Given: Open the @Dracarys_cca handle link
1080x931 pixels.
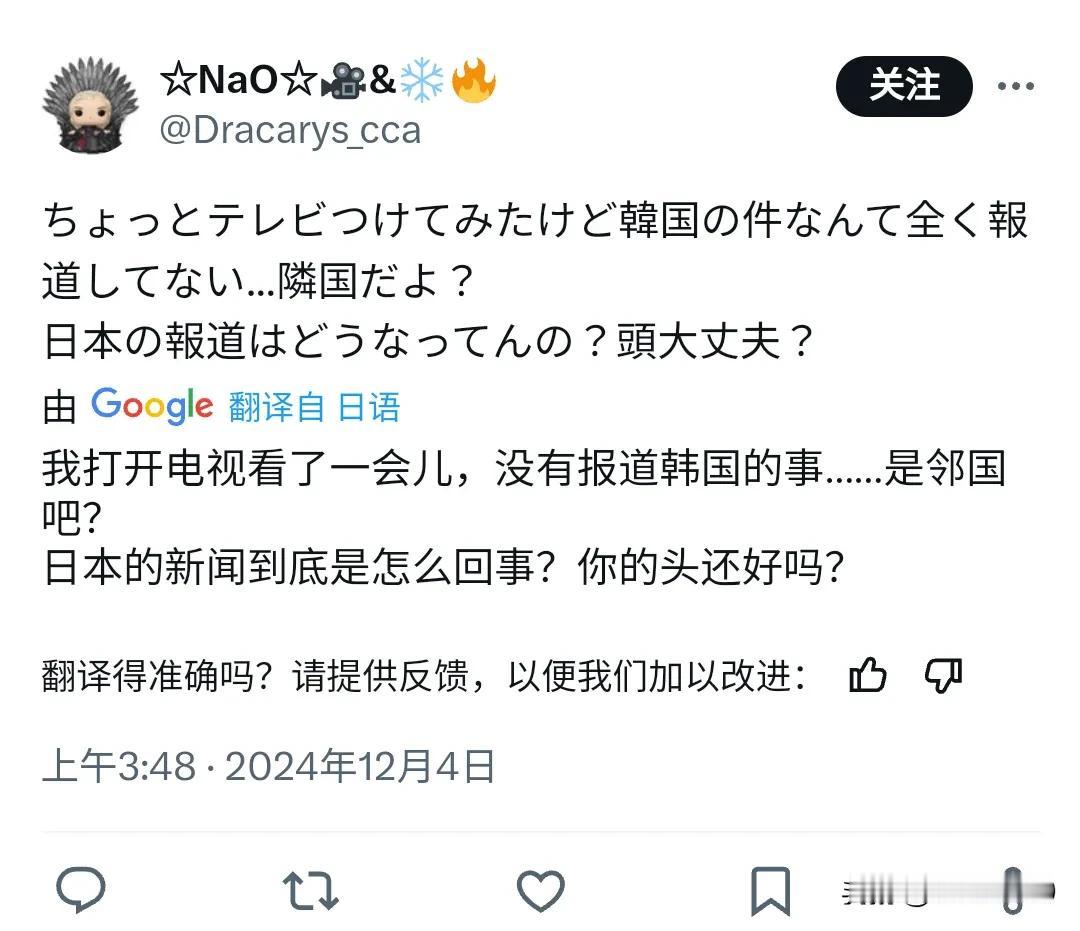Looking at the screenshot, I should click(x=290, y=130).
